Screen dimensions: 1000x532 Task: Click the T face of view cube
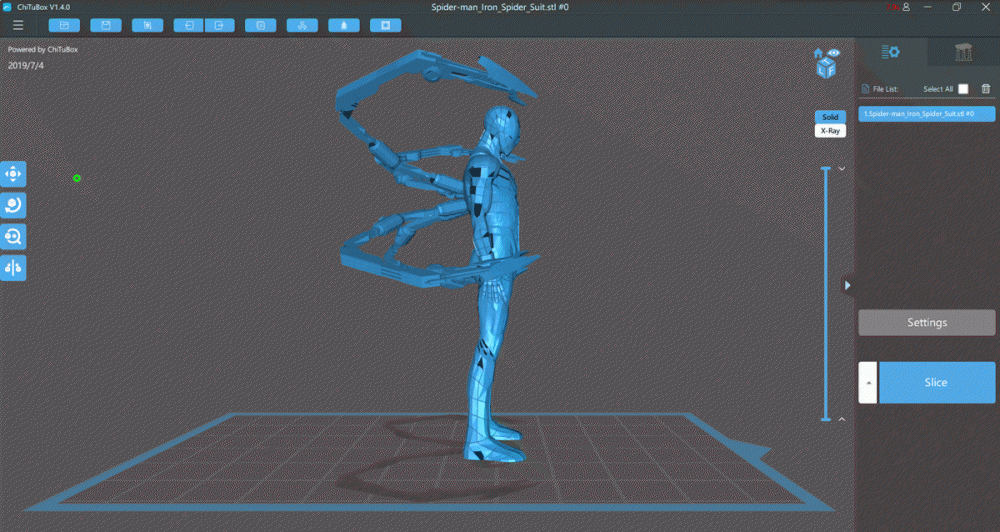pyautogui.click(x=827, y=61)
